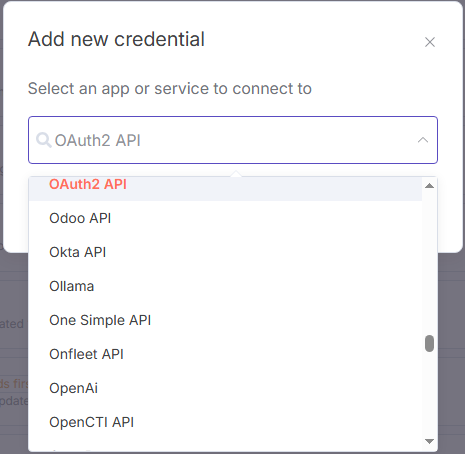Click the scrollbar down arrow
Image resolution: width=465 pixels, height=454 pixels.
pos(429,441)
